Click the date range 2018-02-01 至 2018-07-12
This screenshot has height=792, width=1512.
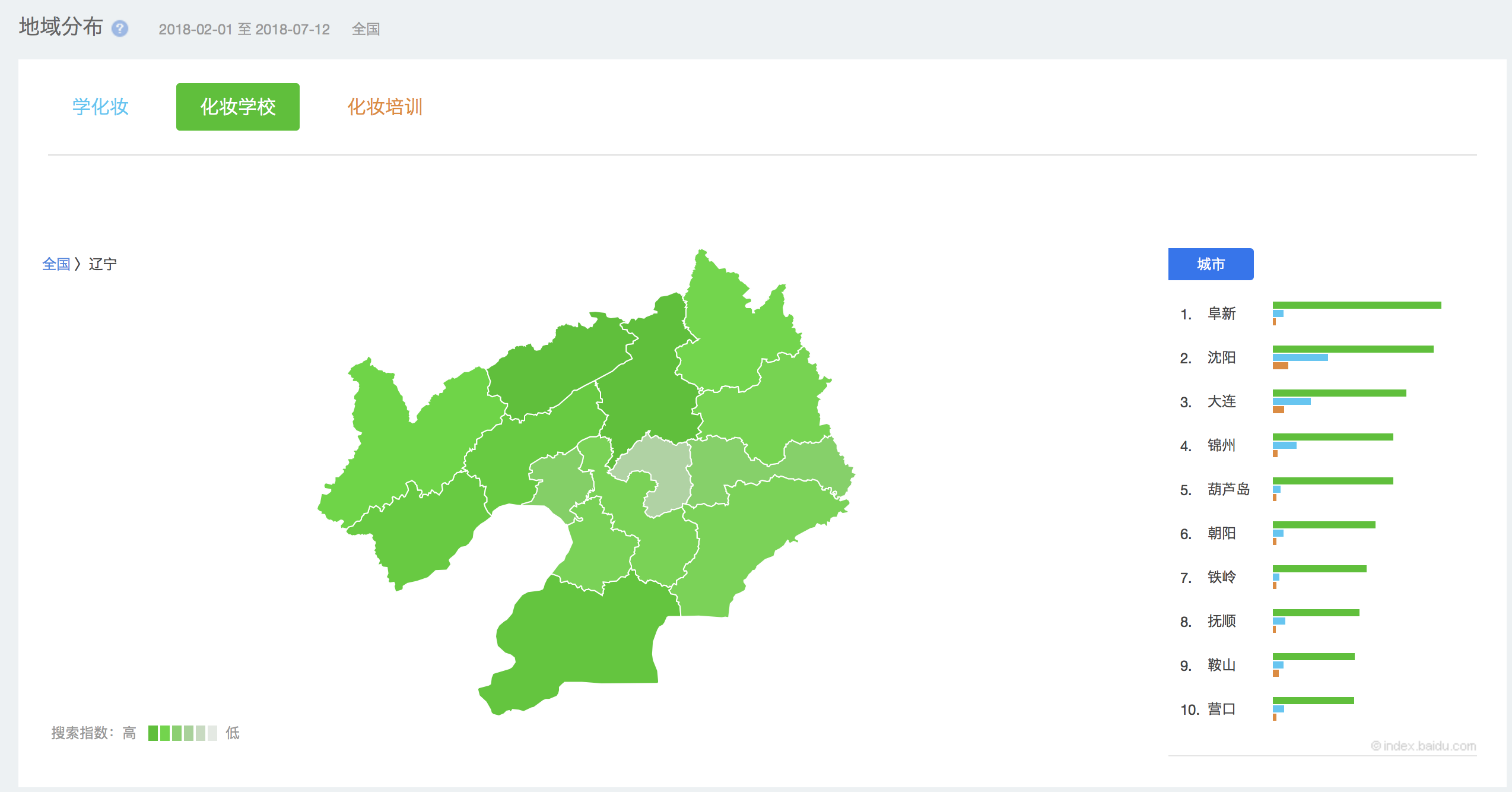[244, 29]
